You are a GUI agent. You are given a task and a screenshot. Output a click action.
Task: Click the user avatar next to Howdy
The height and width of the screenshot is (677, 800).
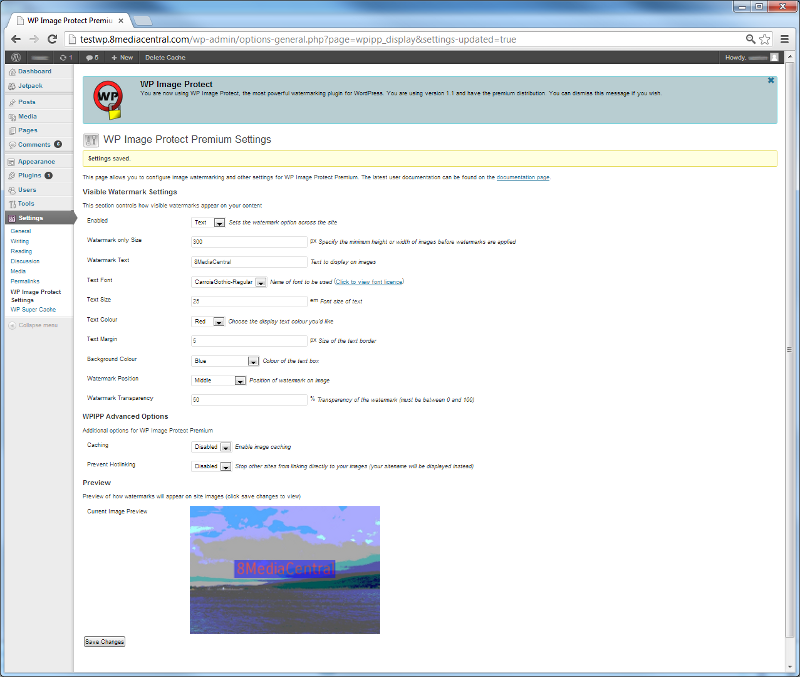(x=774, y=58)
